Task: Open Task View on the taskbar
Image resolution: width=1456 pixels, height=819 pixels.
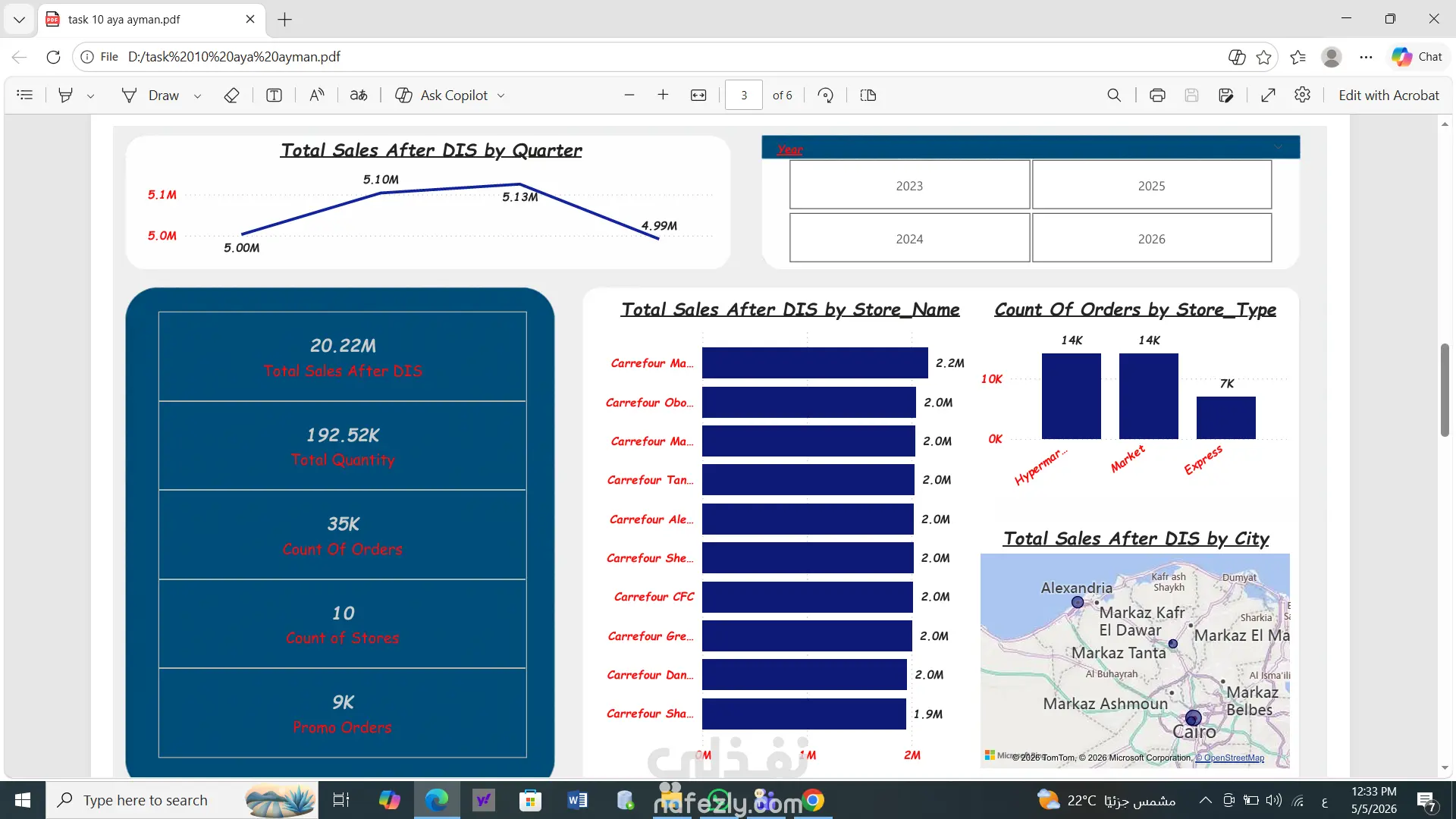Action: [341, 800]
